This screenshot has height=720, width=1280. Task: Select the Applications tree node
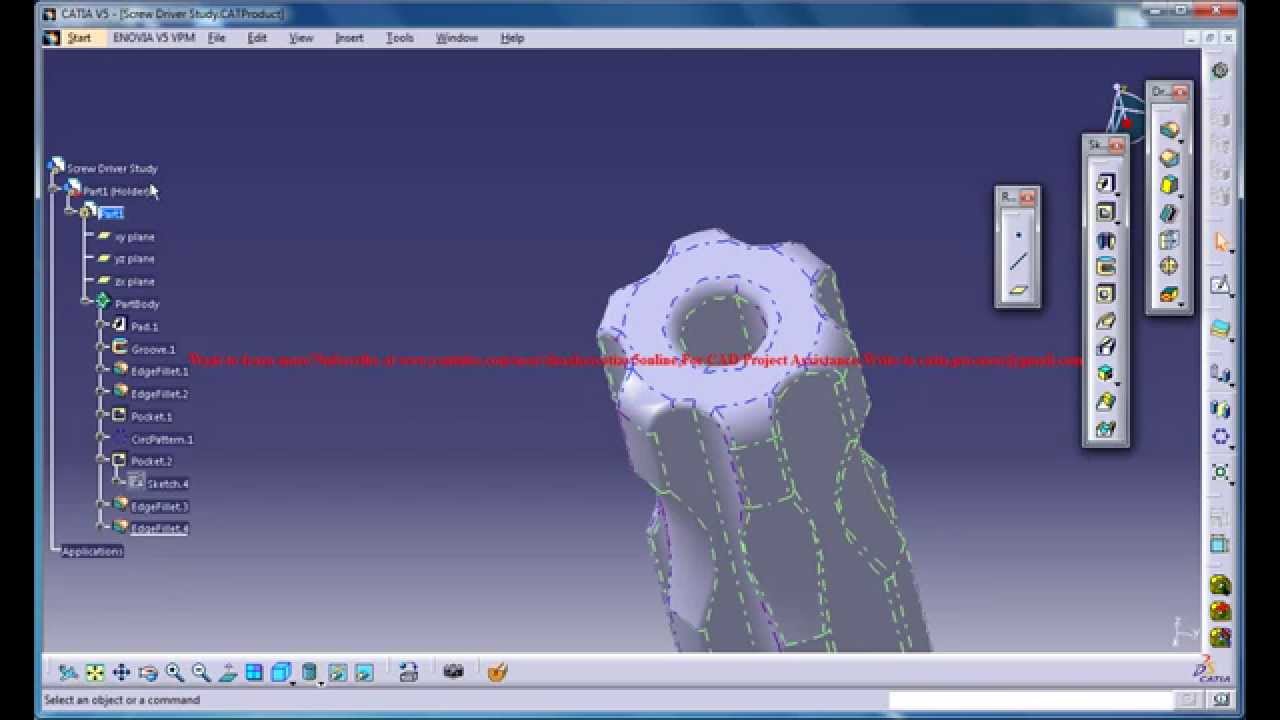click(x=92, y=551)
